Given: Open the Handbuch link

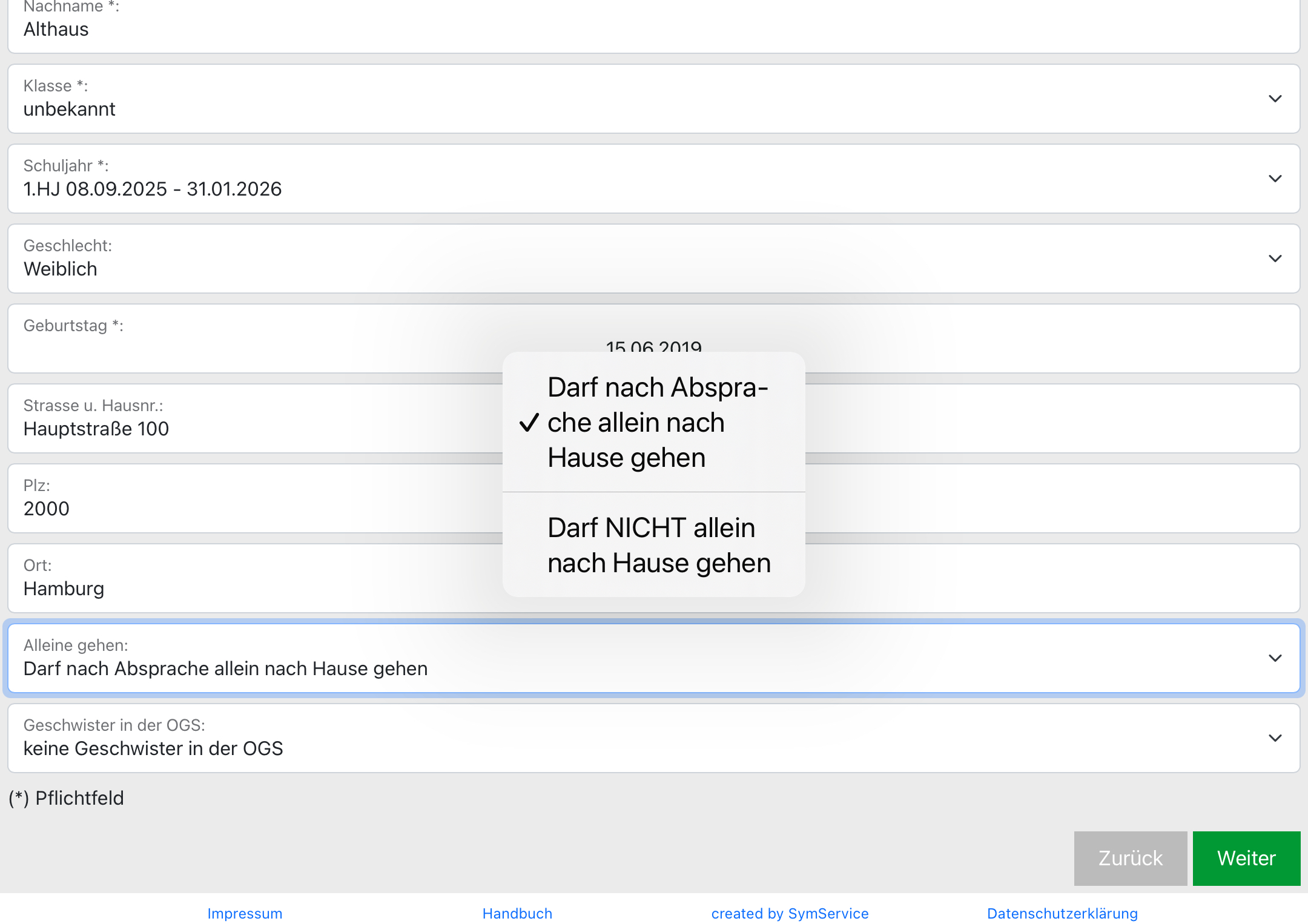Looking at the screenshot, I should click(517, 913).
